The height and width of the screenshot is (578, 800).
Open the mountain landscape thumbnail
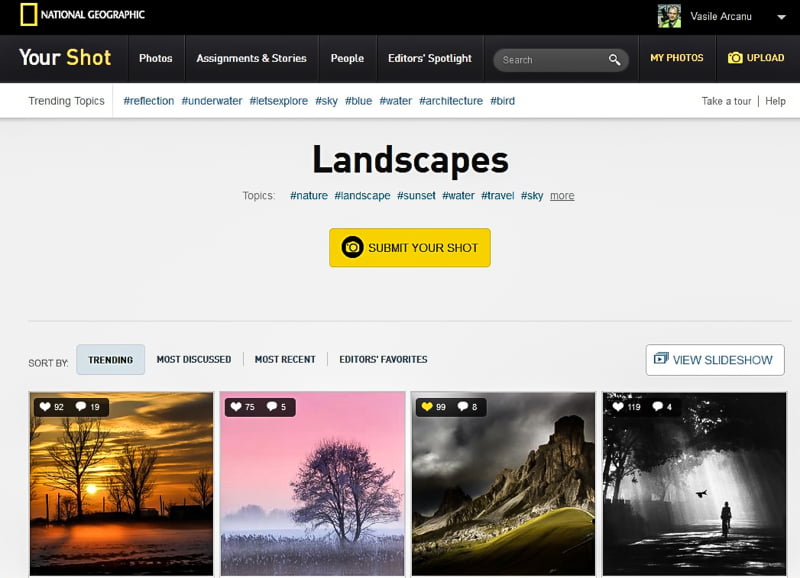(x=502, y=490)
